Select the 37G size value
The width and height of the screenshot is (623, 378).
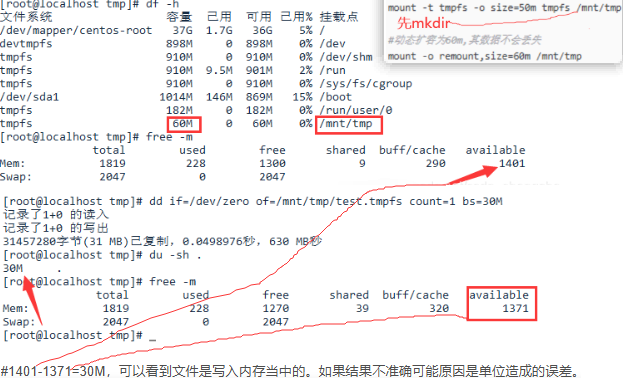[182, 31]
